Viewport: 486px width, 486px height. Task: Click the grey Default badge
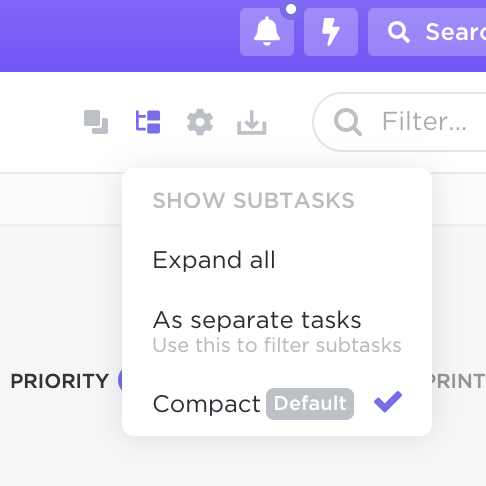point(310,404)
